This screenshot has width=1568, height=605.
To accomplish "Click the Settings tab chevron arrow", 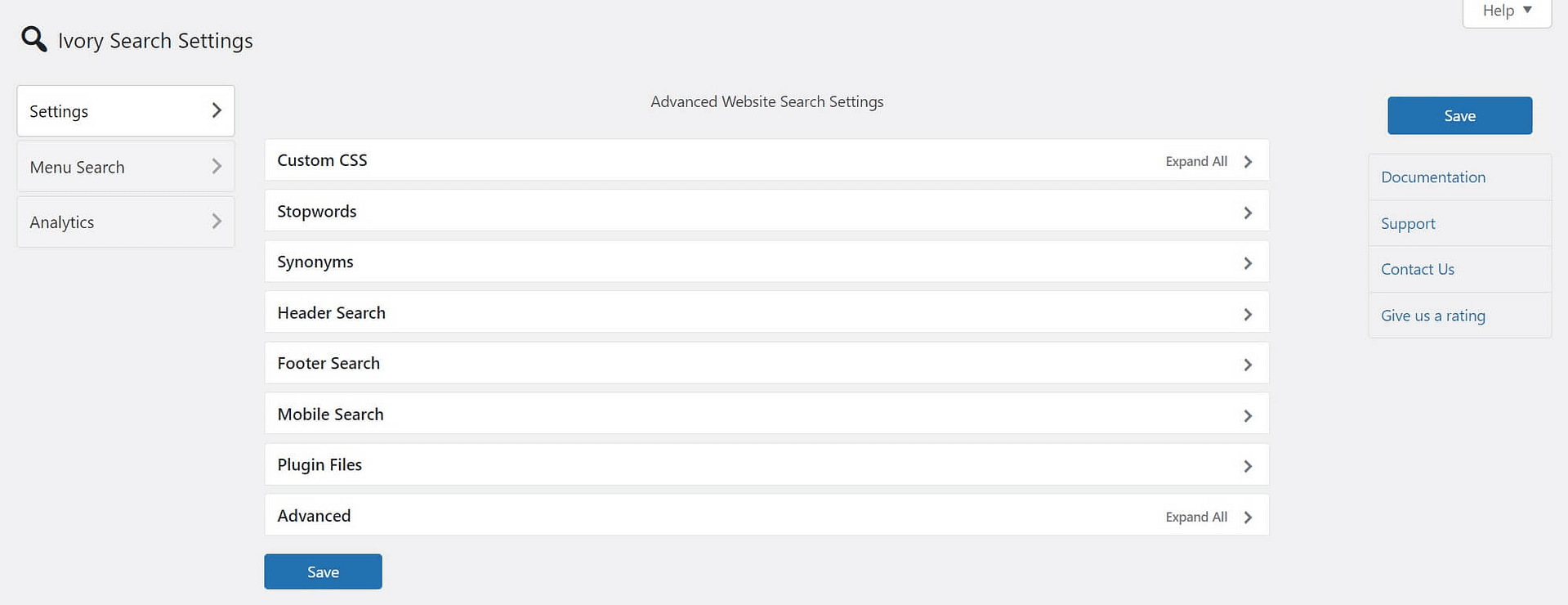I will 217,110.
